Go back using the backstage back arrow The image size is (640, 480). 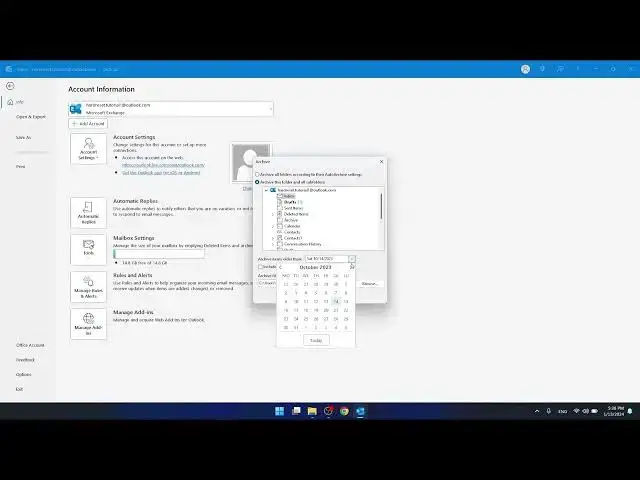point(10,86)
